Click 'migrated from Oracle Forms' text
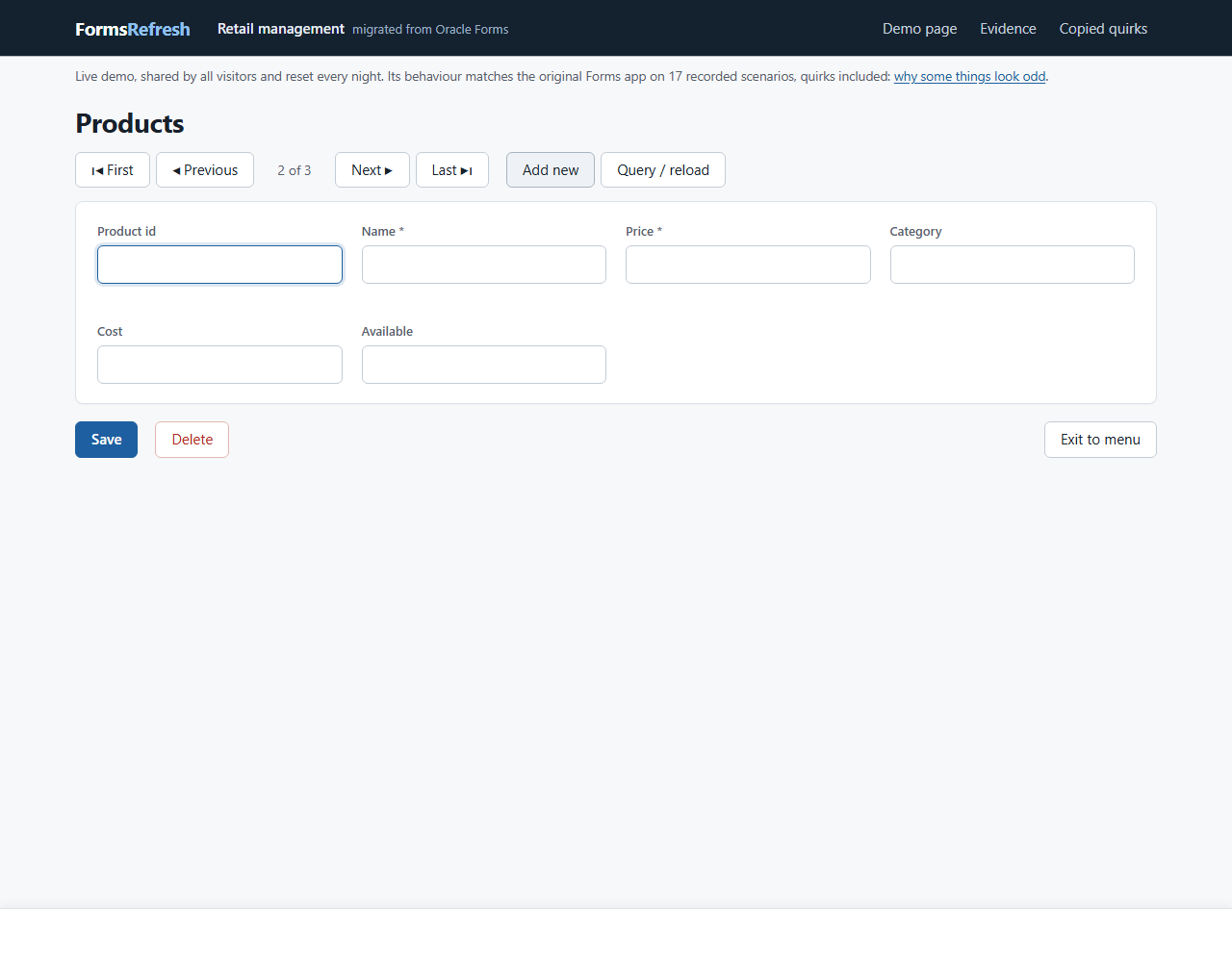Screen dimensions: 1232x962 point(430,30)
